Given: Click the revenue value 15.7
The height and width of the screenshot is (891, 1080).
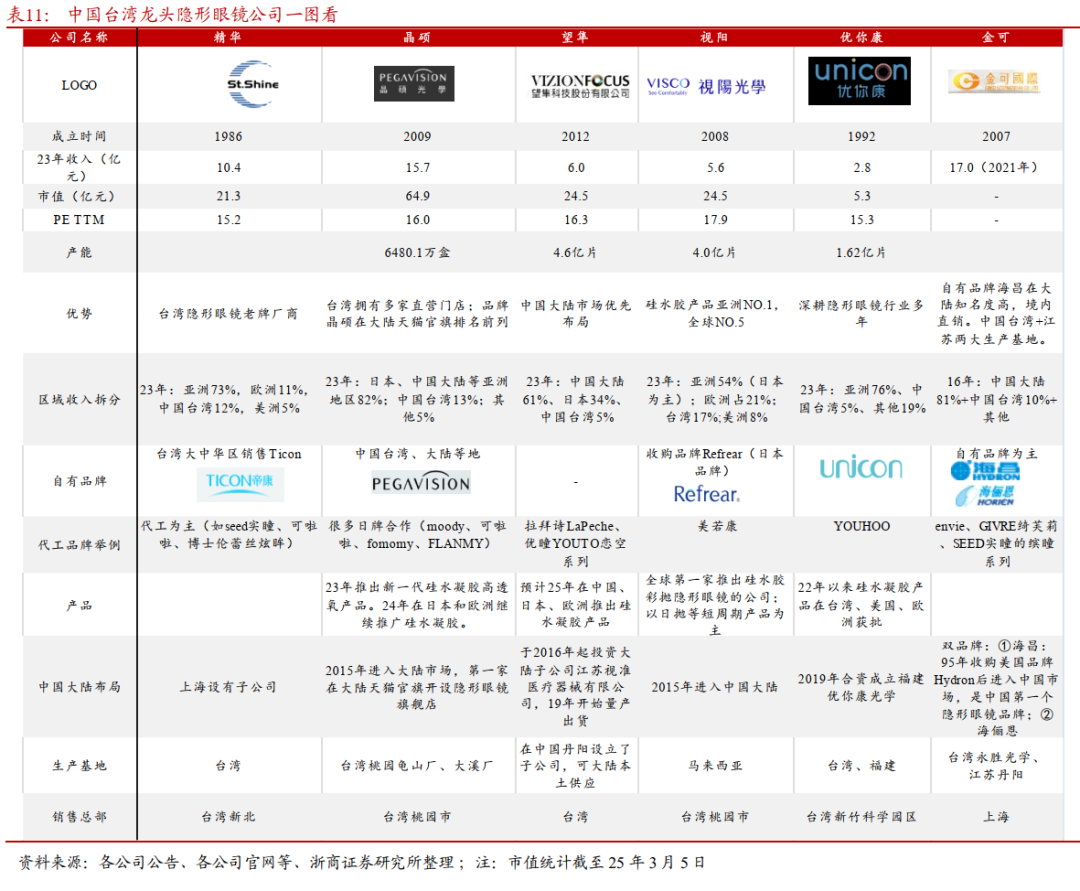Looking at the screenshot, I should [417, 167].
